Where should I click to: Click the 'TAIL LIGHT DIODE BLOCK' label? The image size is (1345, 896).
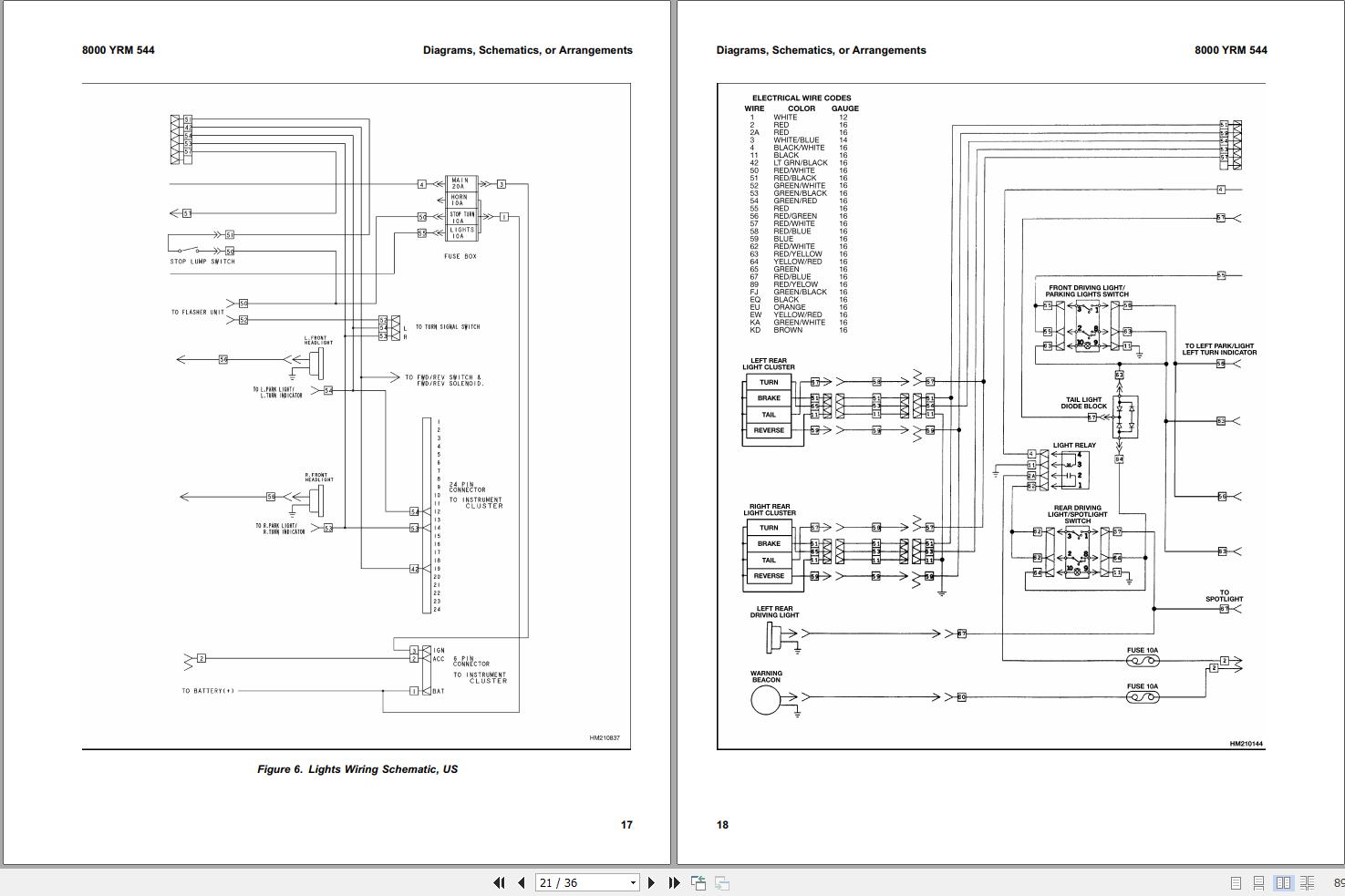tap(1084, 403)
